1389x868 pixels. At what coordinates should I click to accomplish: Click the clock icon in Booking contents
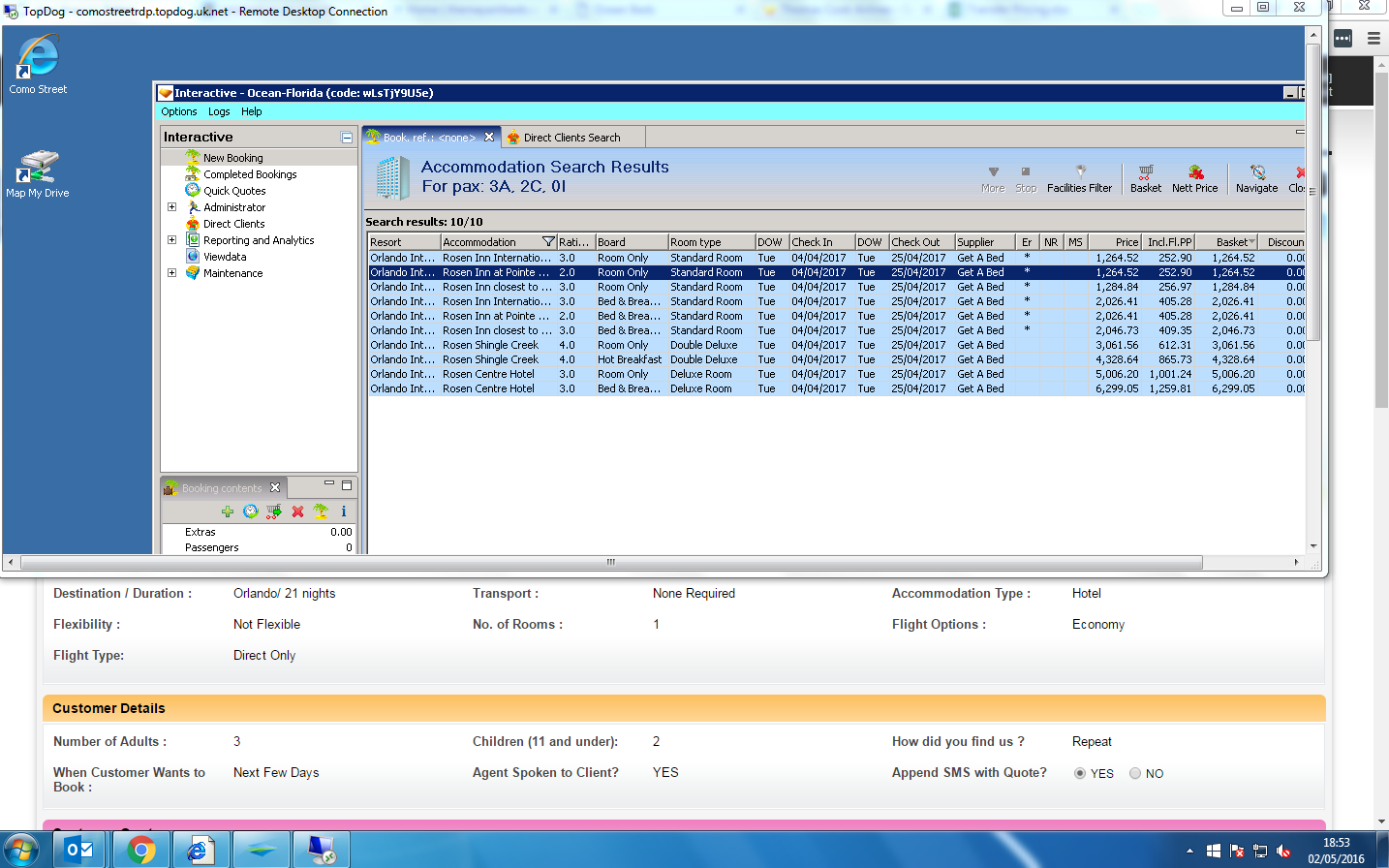[251, 511]
